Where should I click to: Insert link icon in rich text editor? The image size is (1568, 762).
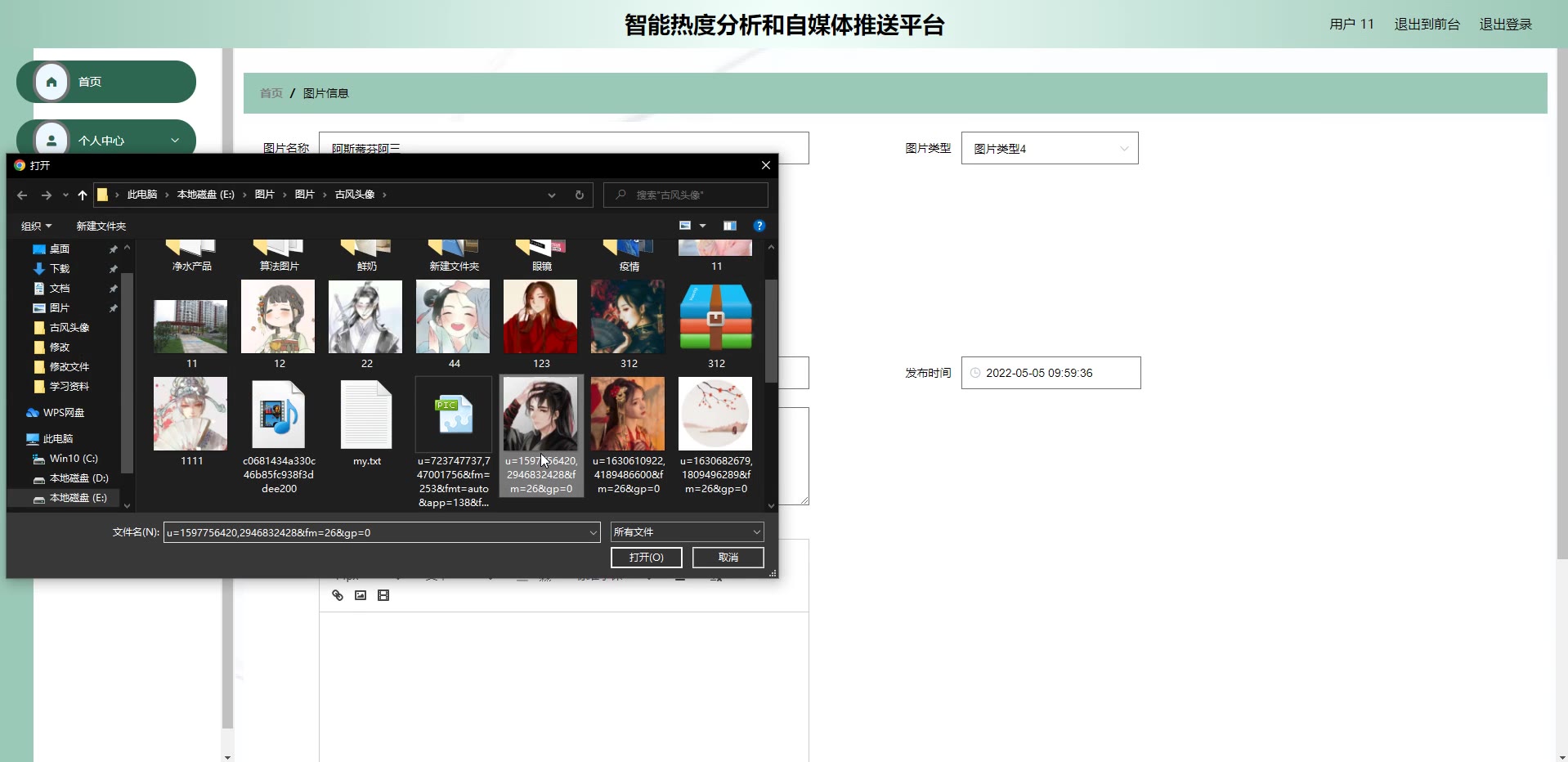tap(338, 595)
